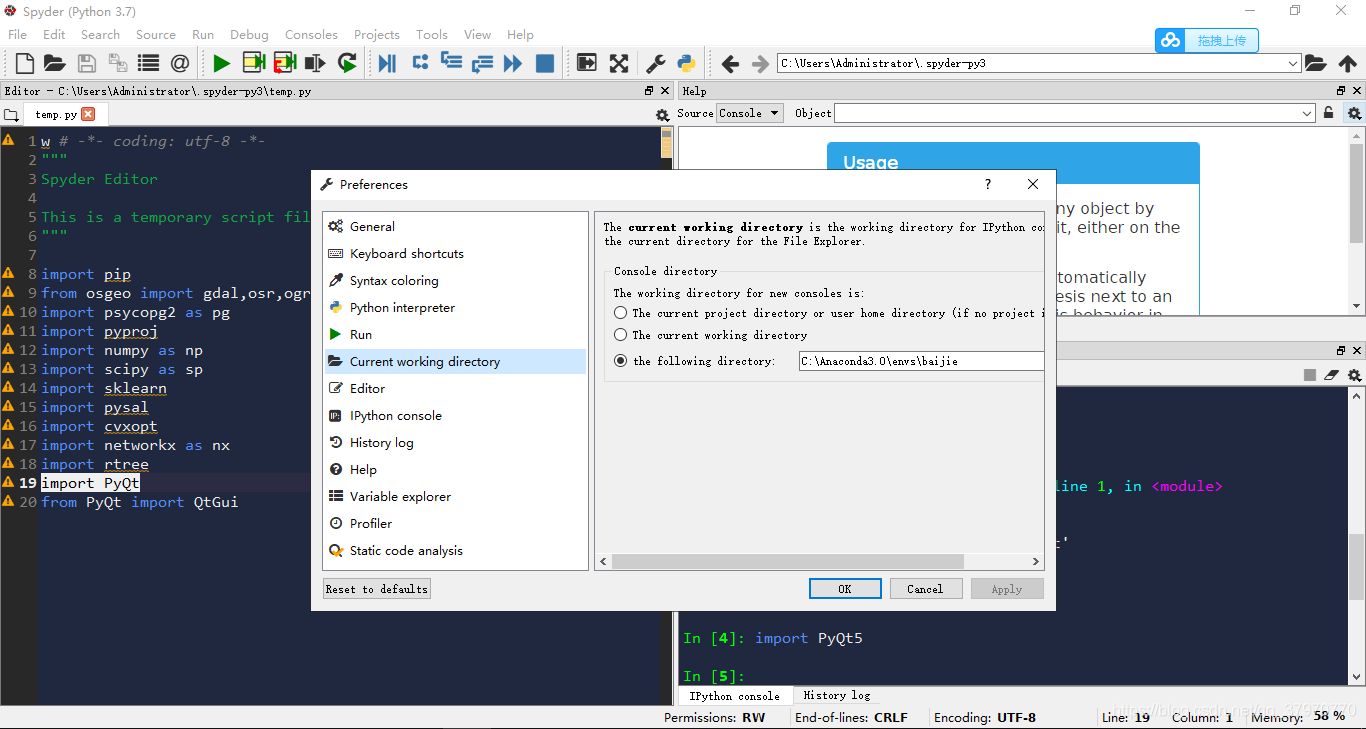Start debugging with Debug file icon
The height and width of the screenshot is (729, 1366).
(x=387, y=63)
